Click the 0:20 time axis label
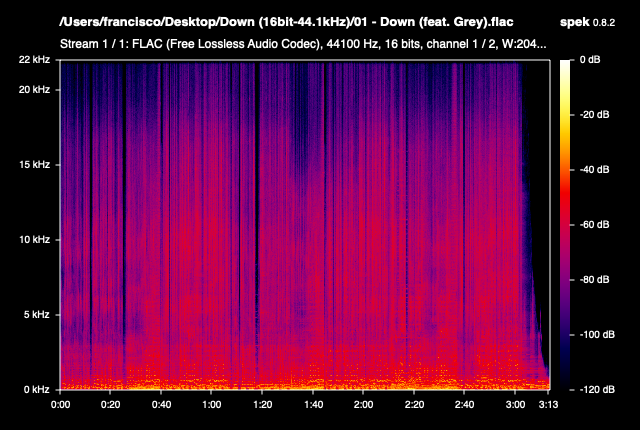Viewport: 640px width, 430px height. 111,405
